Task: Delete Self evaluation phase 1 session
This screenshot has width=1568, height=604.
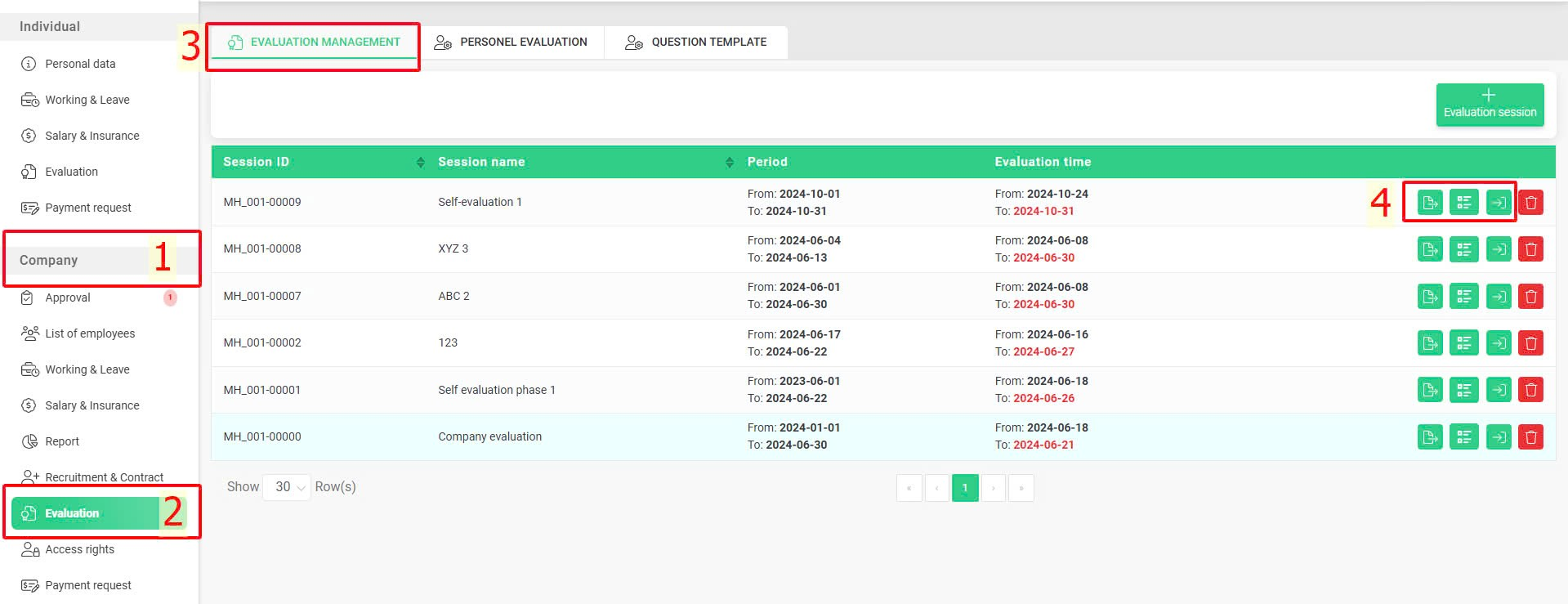Action: [x=1530, y=390]
